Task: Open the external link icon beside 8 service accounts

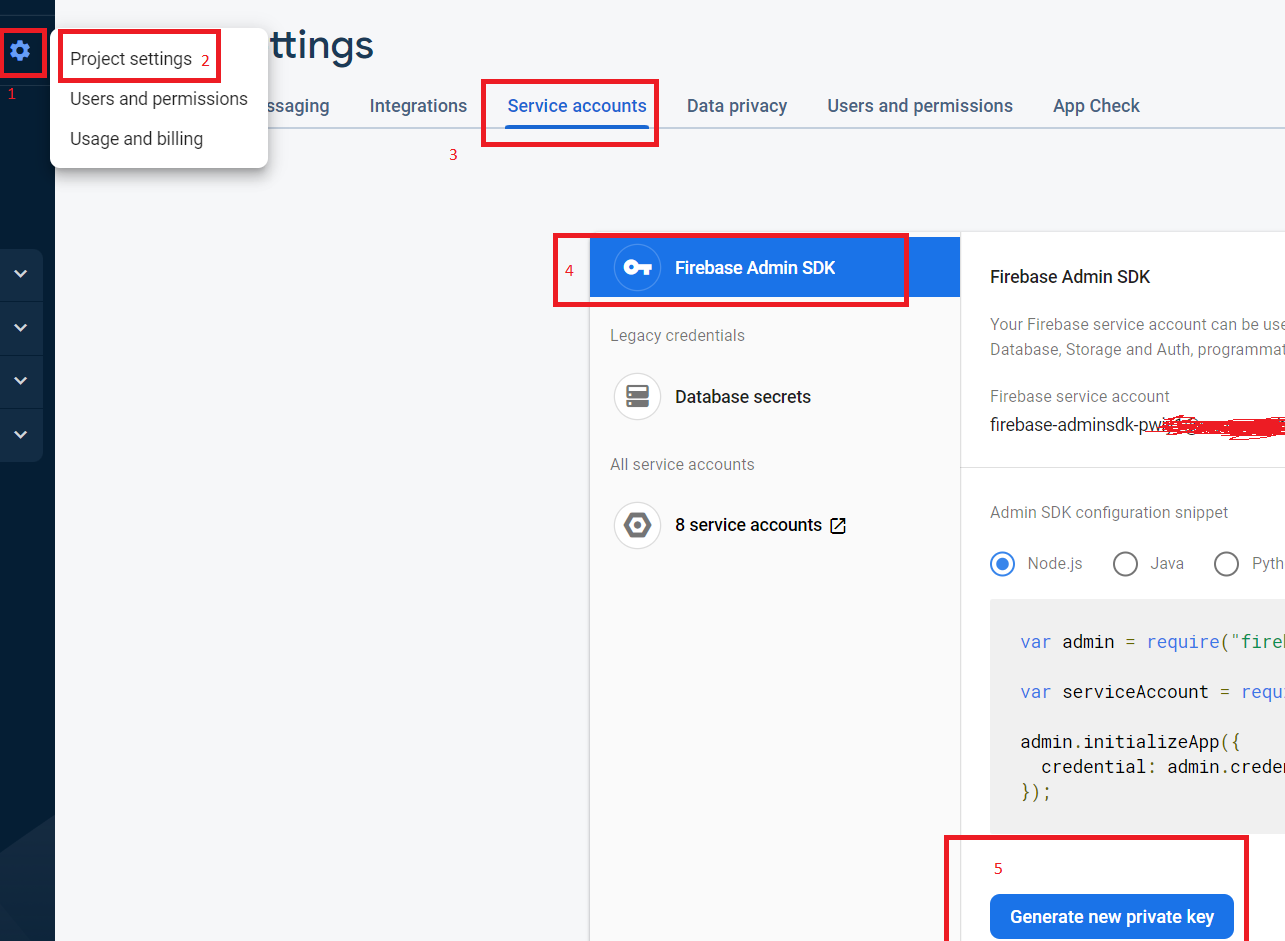Action: click(838, 524)
